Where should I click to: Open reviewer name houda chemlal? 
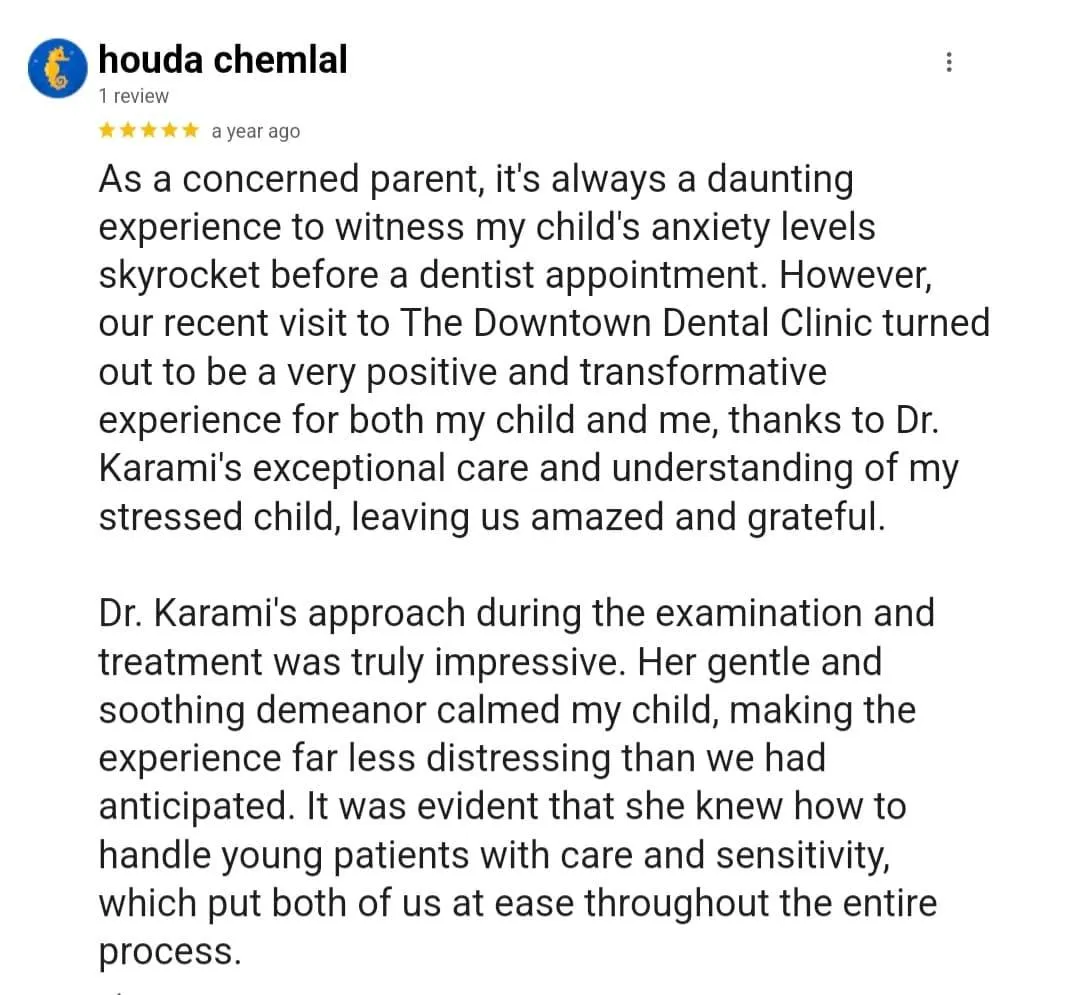tap(223, 59)
